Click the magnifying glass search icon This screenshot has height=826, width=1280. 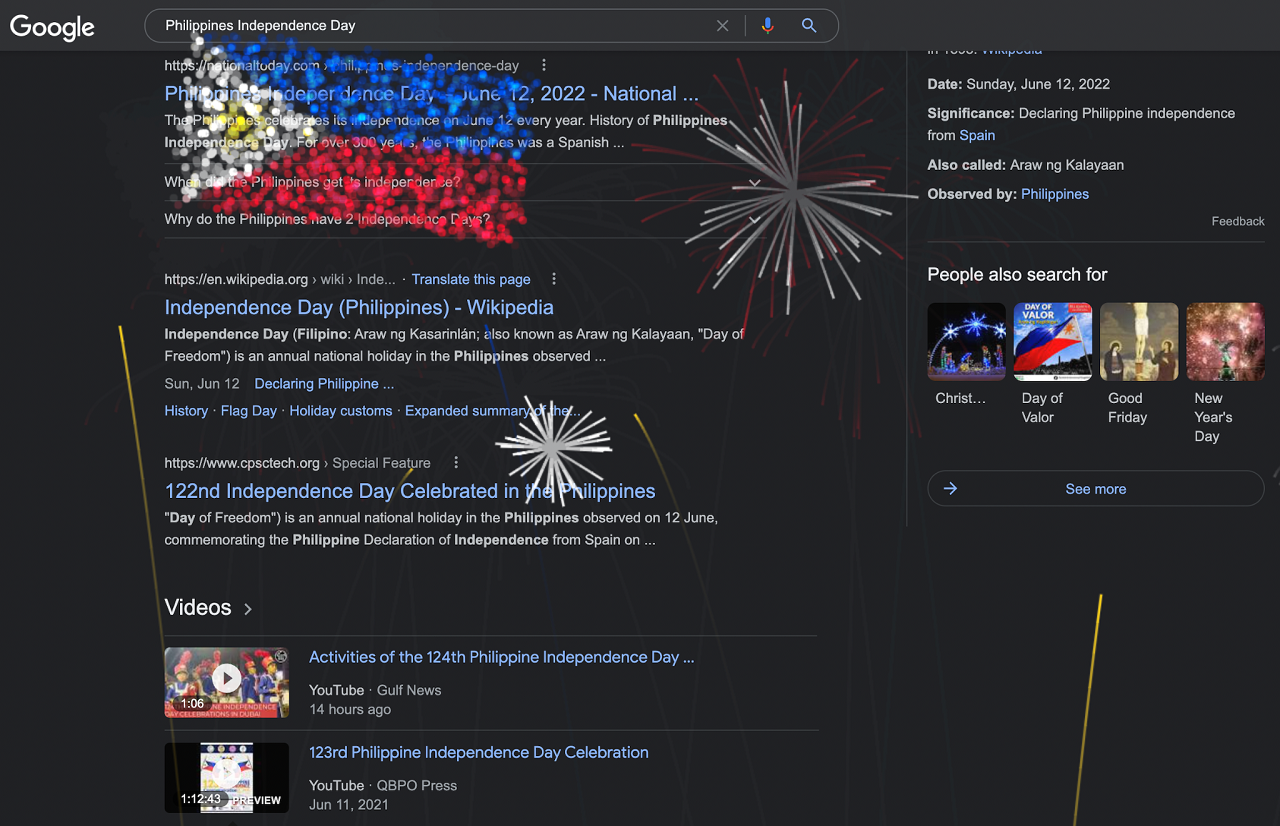[809, 26]
